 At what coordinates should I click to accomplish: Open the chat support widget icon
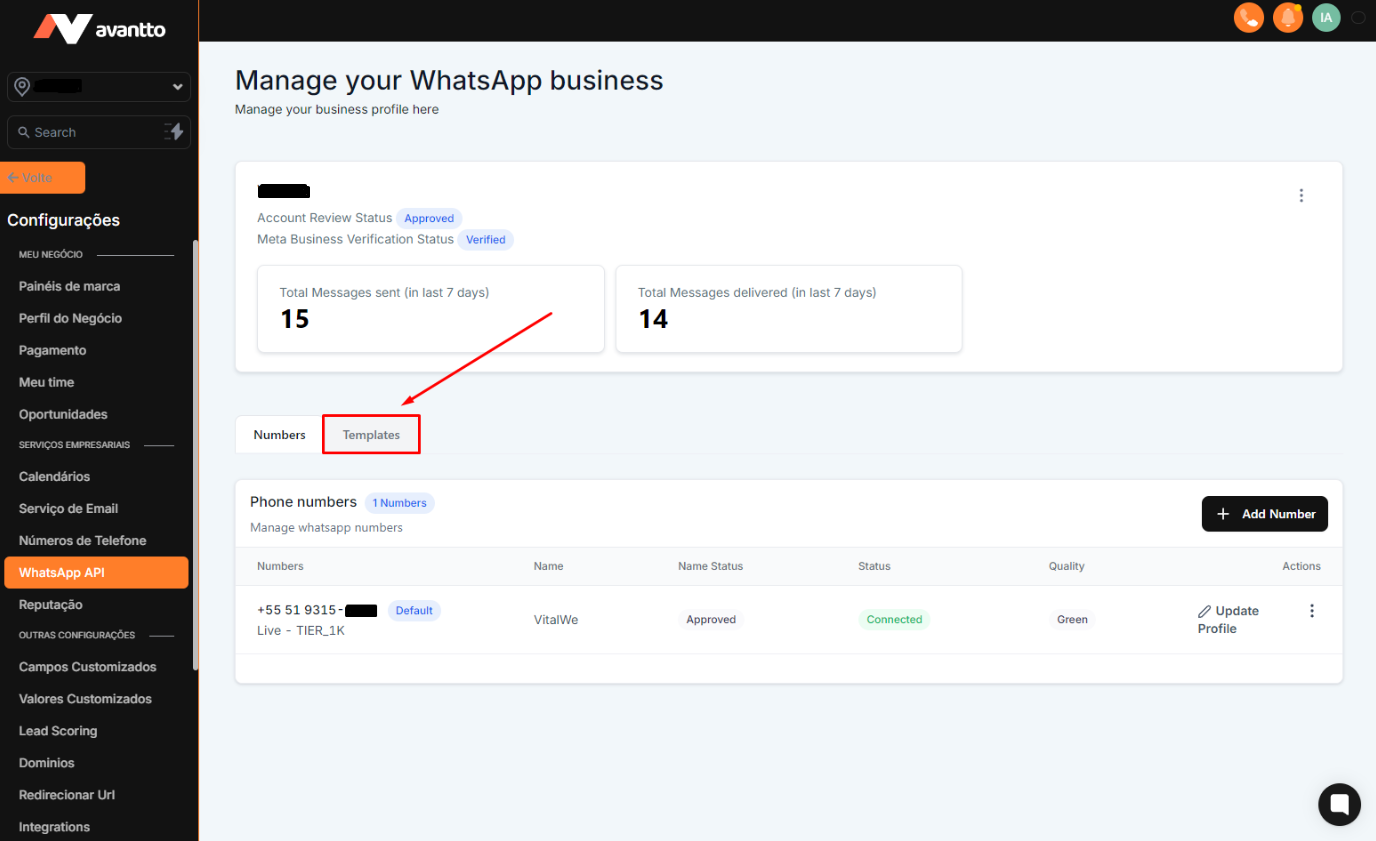click(1339, 803)
